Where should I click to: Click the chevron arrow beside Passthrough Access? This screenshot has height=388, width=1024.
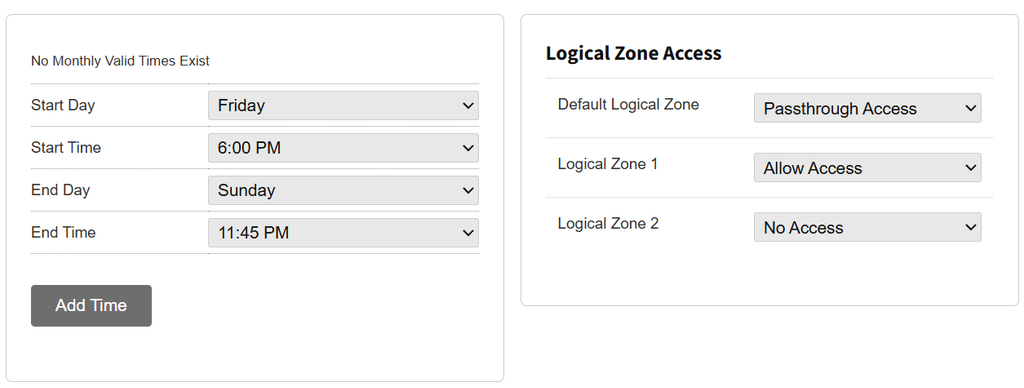(970, 108)
